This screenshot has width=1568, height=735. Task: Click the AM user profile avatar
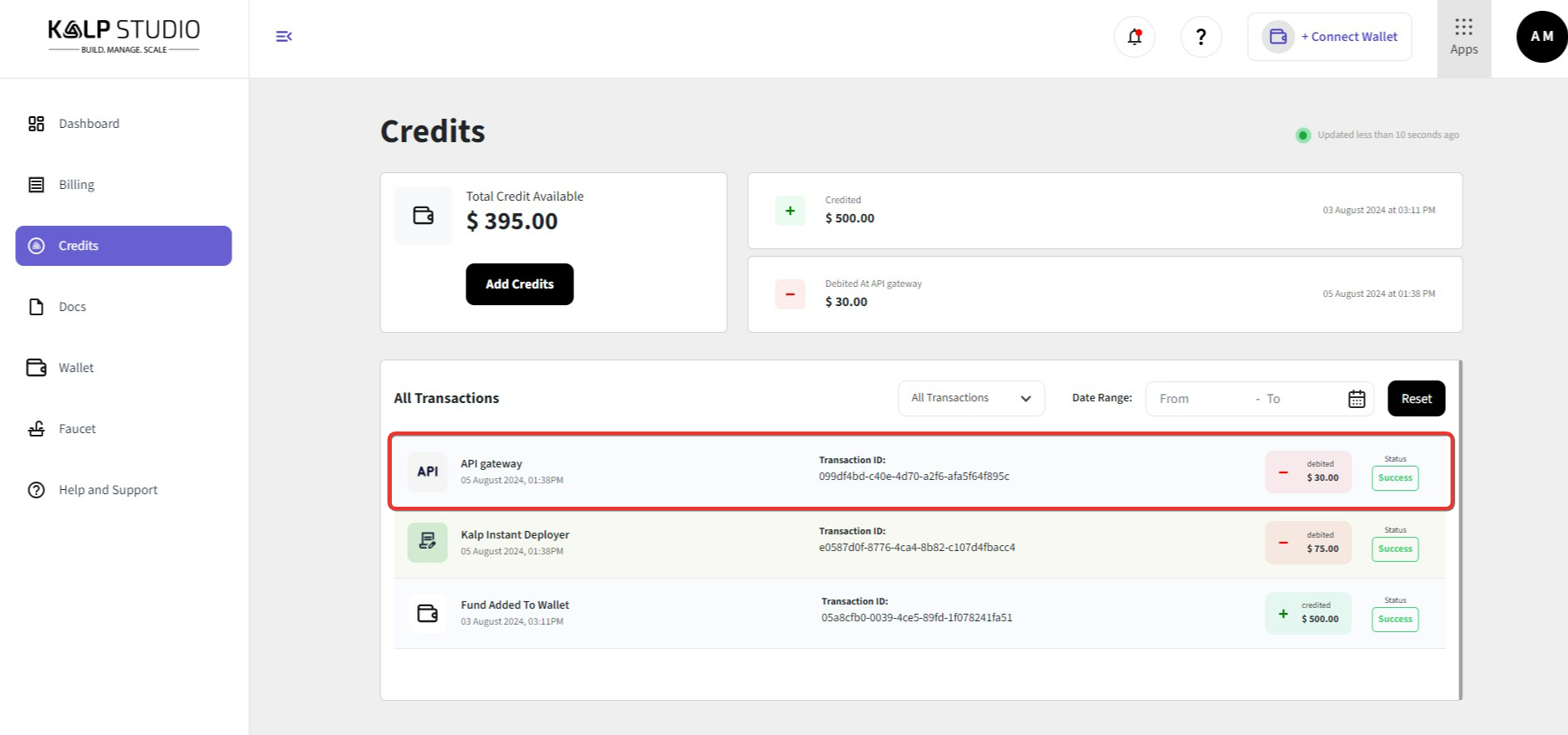(x=1541, y=37)
